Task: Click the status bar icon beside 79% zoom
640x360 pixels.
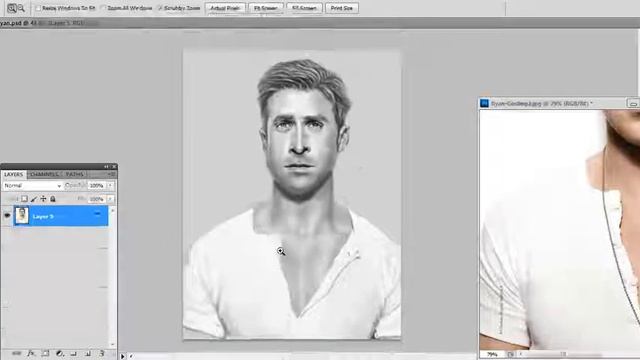Action: coord(511,354)
